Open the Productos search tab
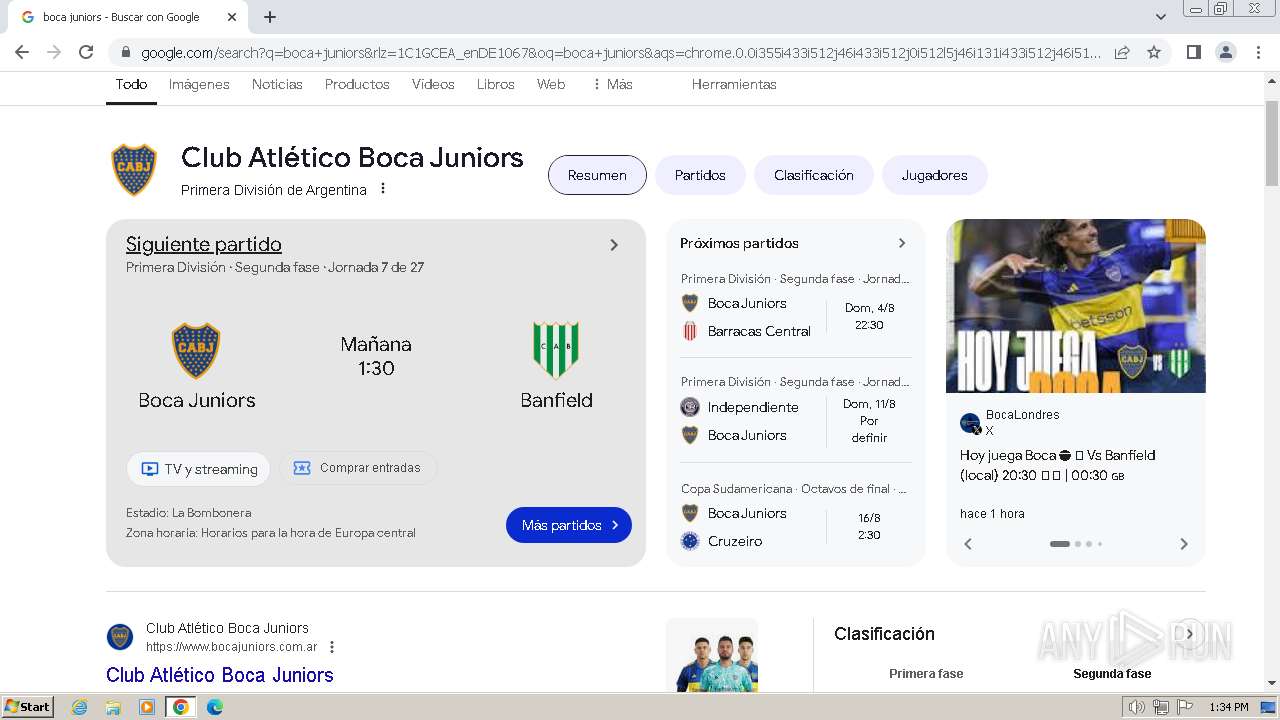1280x720 pixels. pyautogui.click(x=357, y=84)
